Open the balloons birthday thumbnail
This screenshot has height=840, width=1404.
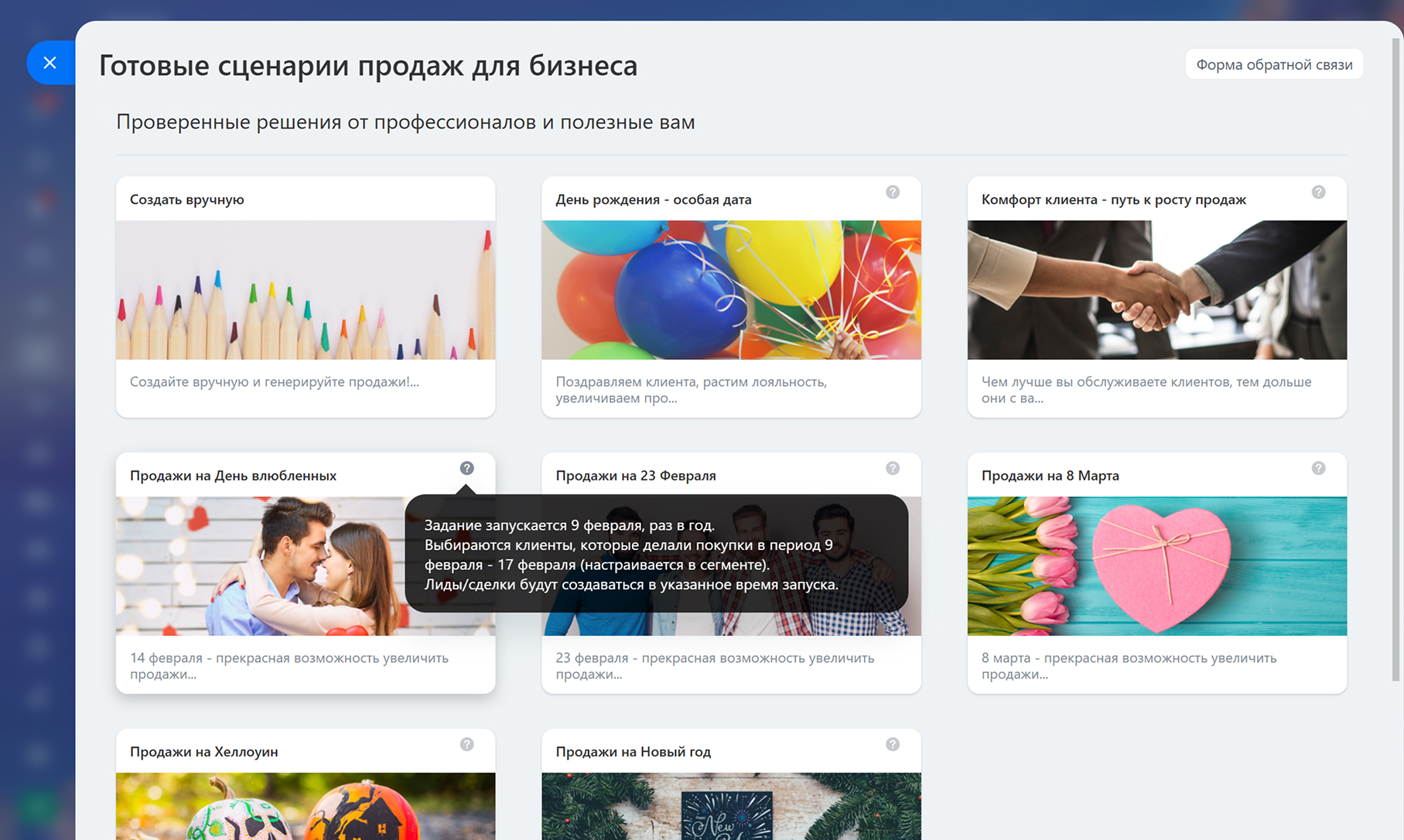pos(731,290)
